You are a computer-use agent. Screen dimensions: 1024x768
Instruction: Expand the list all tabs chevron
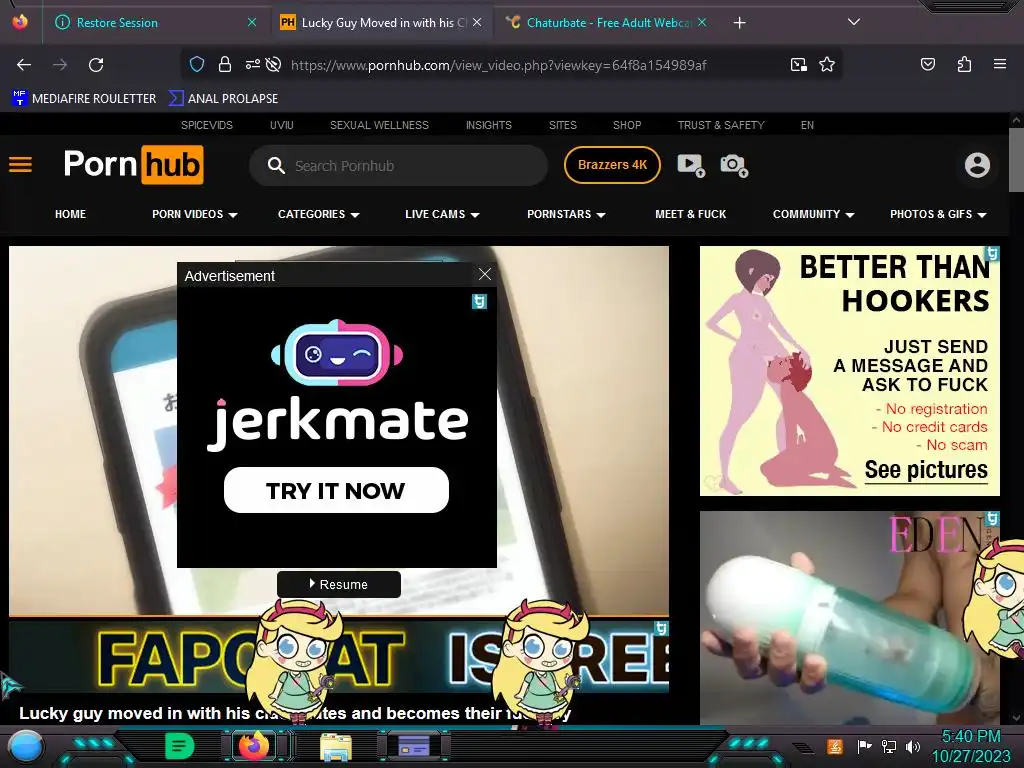pyautogui.click(x=853, y=22)
